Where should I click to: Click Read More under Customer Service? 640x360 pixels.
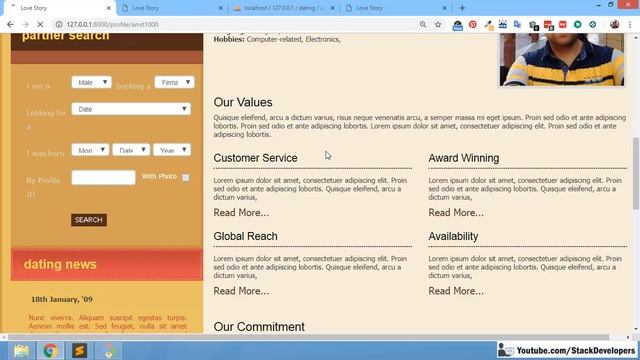[x=241, y=213]
